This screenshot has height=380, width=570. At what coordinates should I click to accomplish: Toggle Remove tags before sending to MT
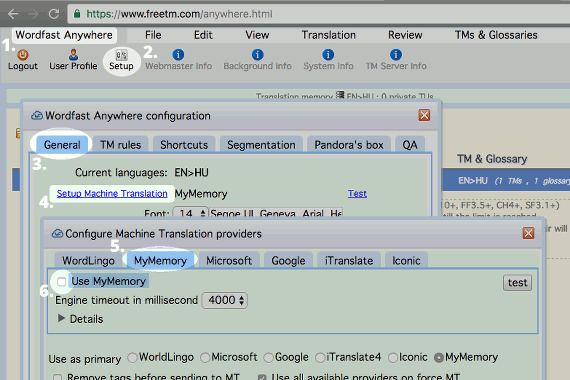[57, 377]
